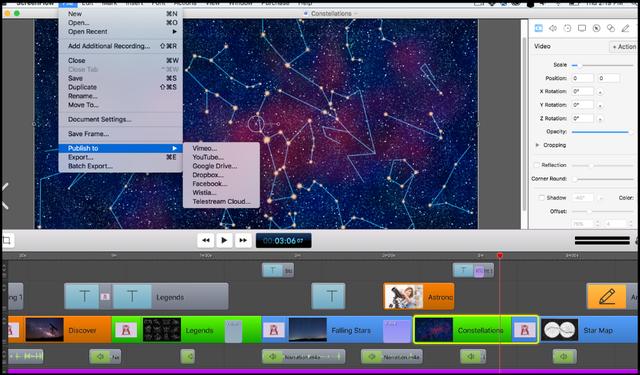Viewport: 640px width, 375px height.
Task: Click the Fast Forward playback button
Action: pyautogui.click(x=243, y=240)
